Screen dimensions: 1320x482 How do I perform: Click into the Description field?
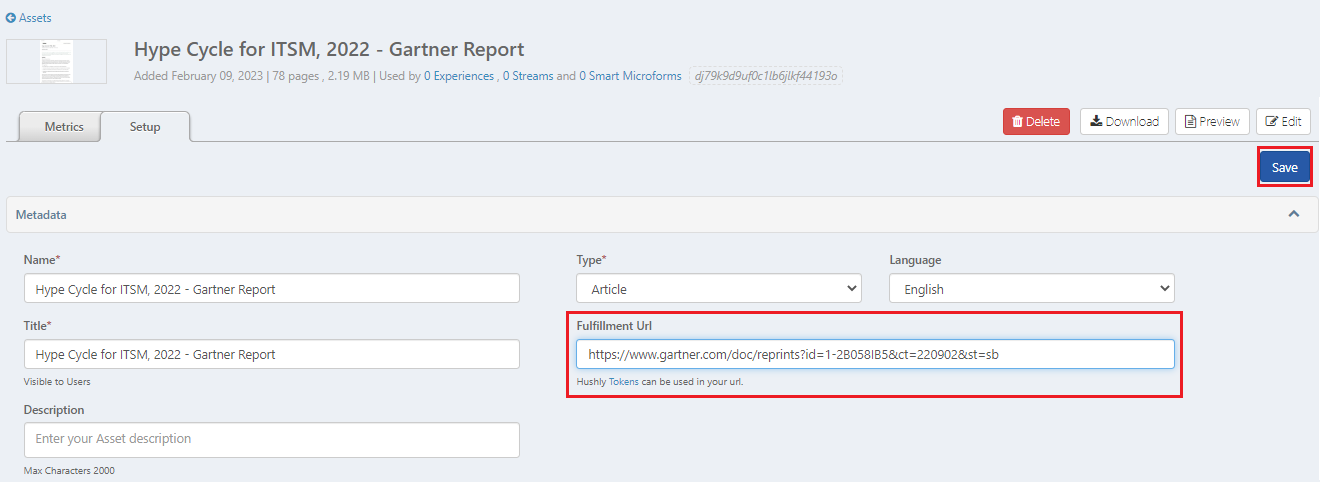click(272, 440)
